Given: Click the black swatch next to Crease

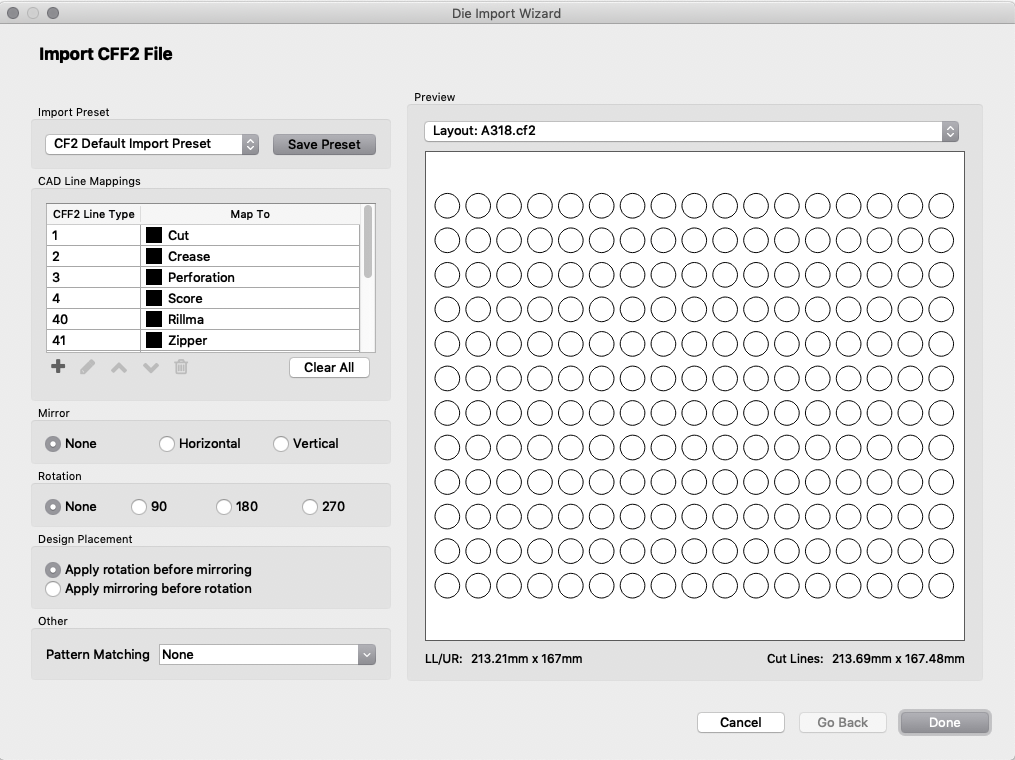Looking at the screenshot, I should (x=154, y=256).
